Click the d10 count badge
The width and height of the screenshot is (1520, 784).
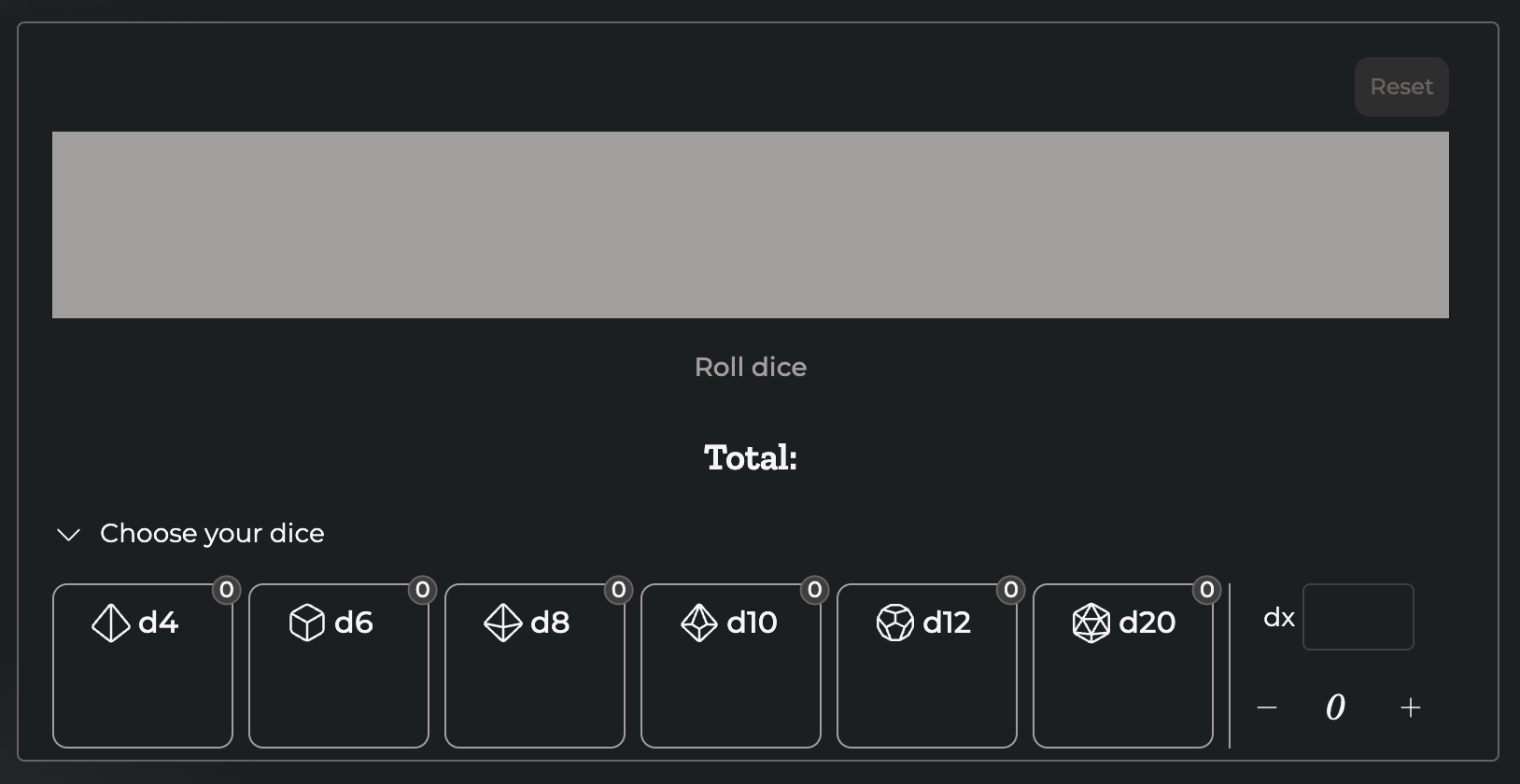[x=814, y=590]
